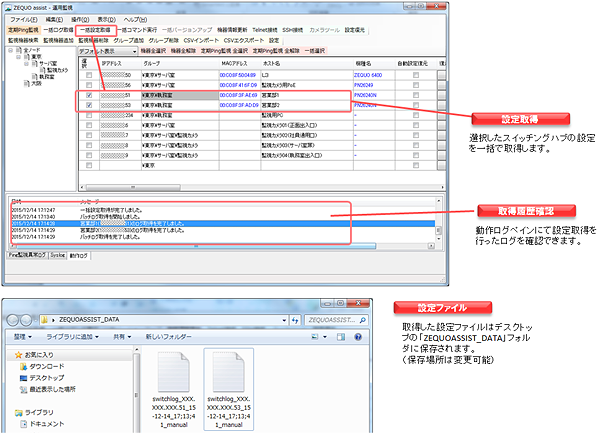Image resolution: width=600 pixels, height=433 pixels.
Task: Click the device table horizontal scrollbar thumb
Action: click(133, 187)
